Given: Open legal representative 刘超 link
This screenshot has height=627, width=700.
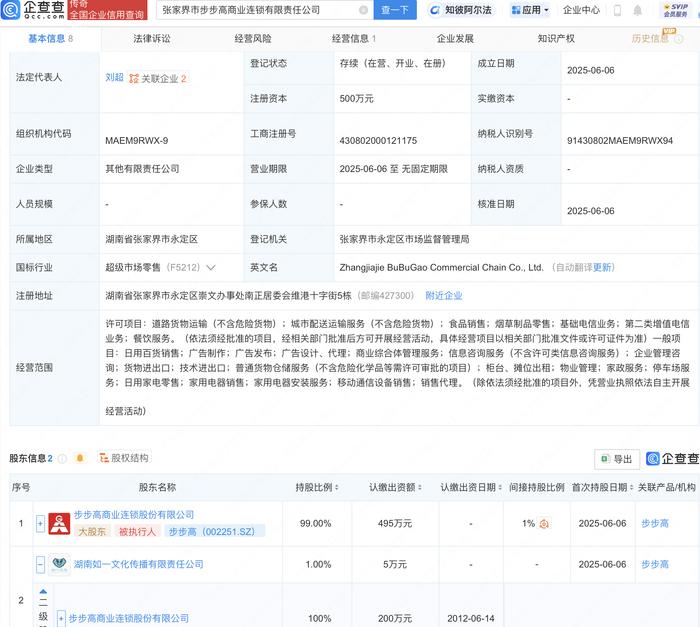Looking at the screenshot, I should 114,77.
